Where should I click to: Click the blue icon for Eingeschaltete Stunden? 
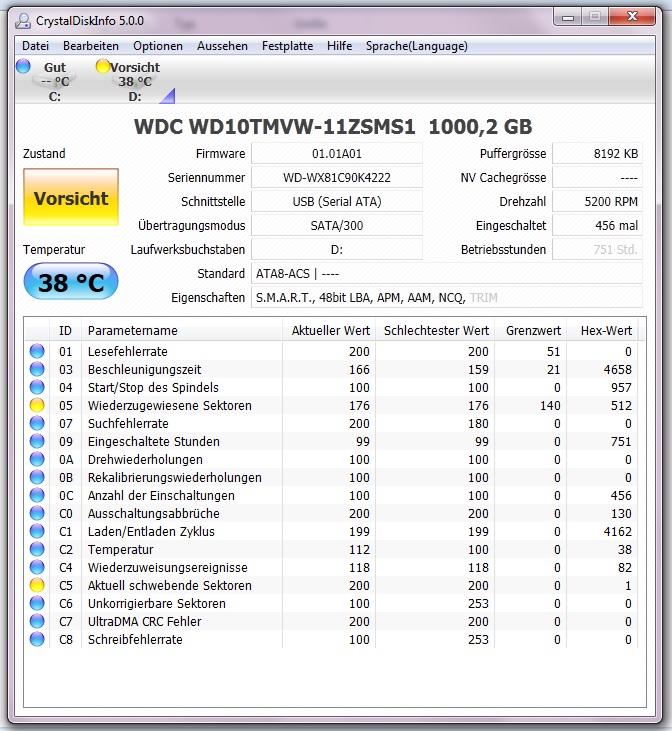[37, 441]
